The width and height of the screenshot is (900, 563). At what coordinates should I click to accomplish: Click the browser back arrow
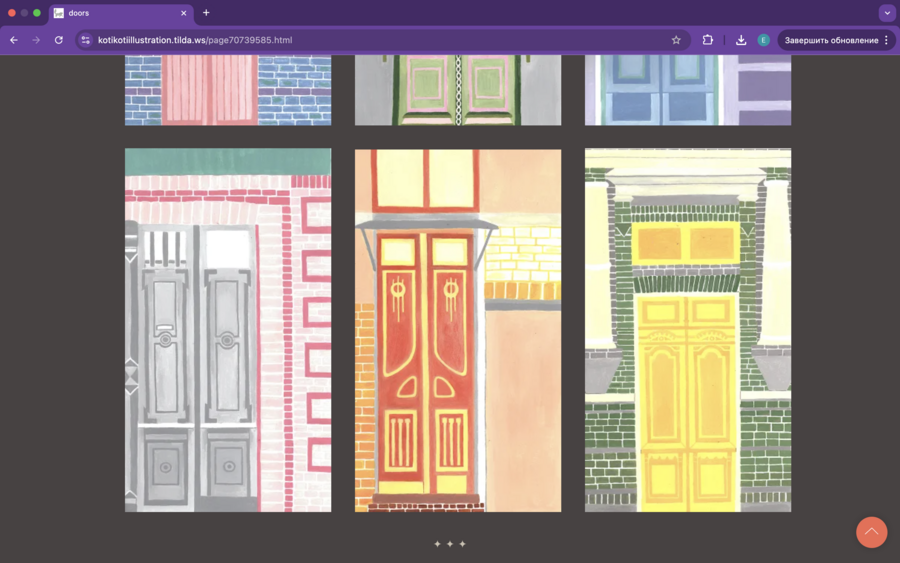(x=14, y=40)
